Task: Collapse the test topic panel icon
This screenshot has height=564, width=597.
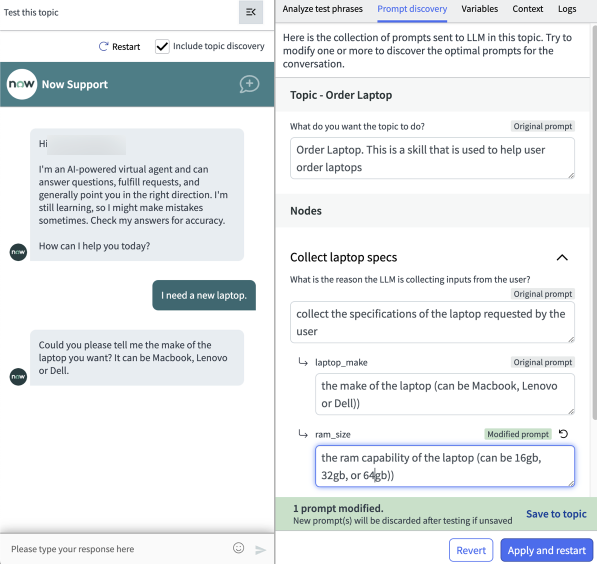Action: [251, 12]
